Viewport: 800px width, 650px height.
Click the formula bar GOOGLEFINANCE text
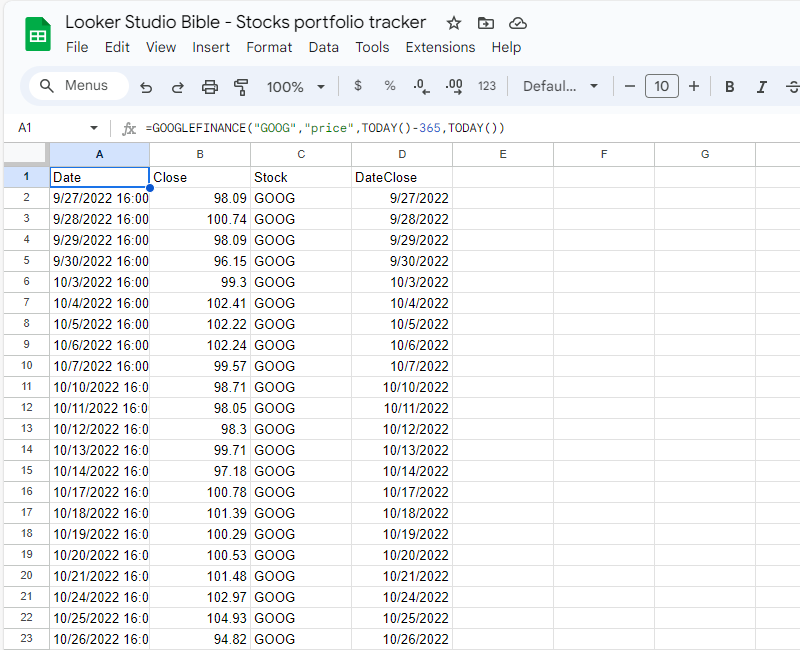(325, 128)
